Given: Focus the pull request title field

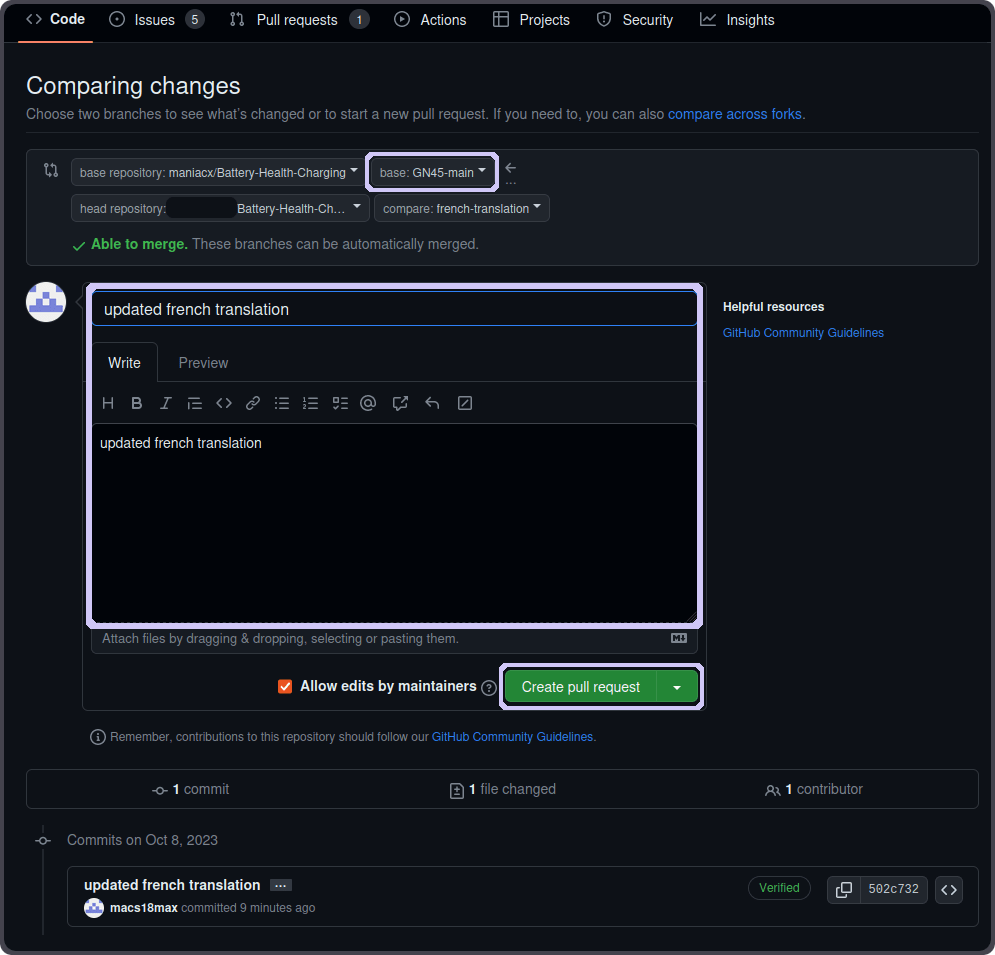Looking at the screenshot, I should point(394,309).
